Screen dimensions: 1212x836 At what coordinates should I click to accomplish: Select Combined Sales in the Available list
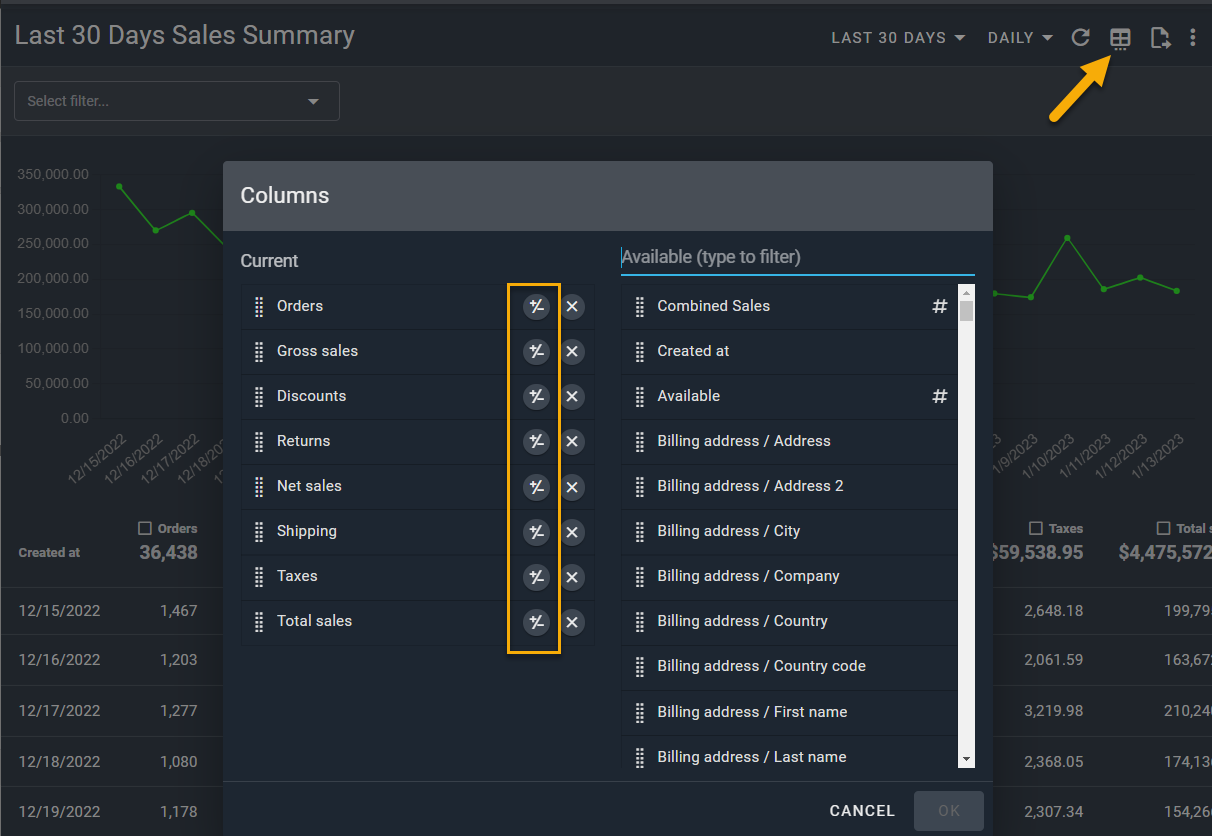pos(713,306)
